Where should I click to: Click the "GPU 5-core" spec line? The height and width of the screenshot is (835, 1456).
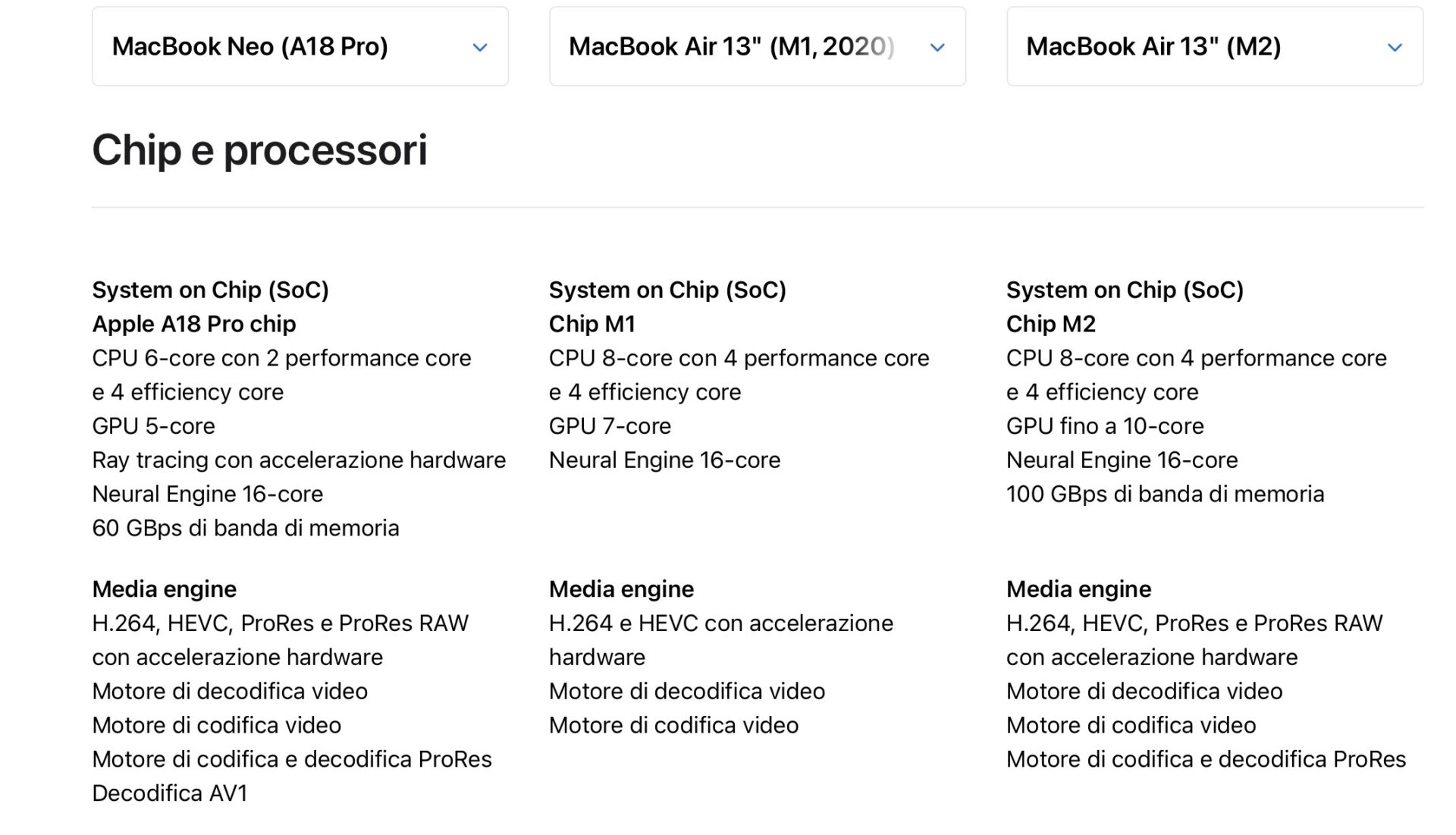(153, 426)
